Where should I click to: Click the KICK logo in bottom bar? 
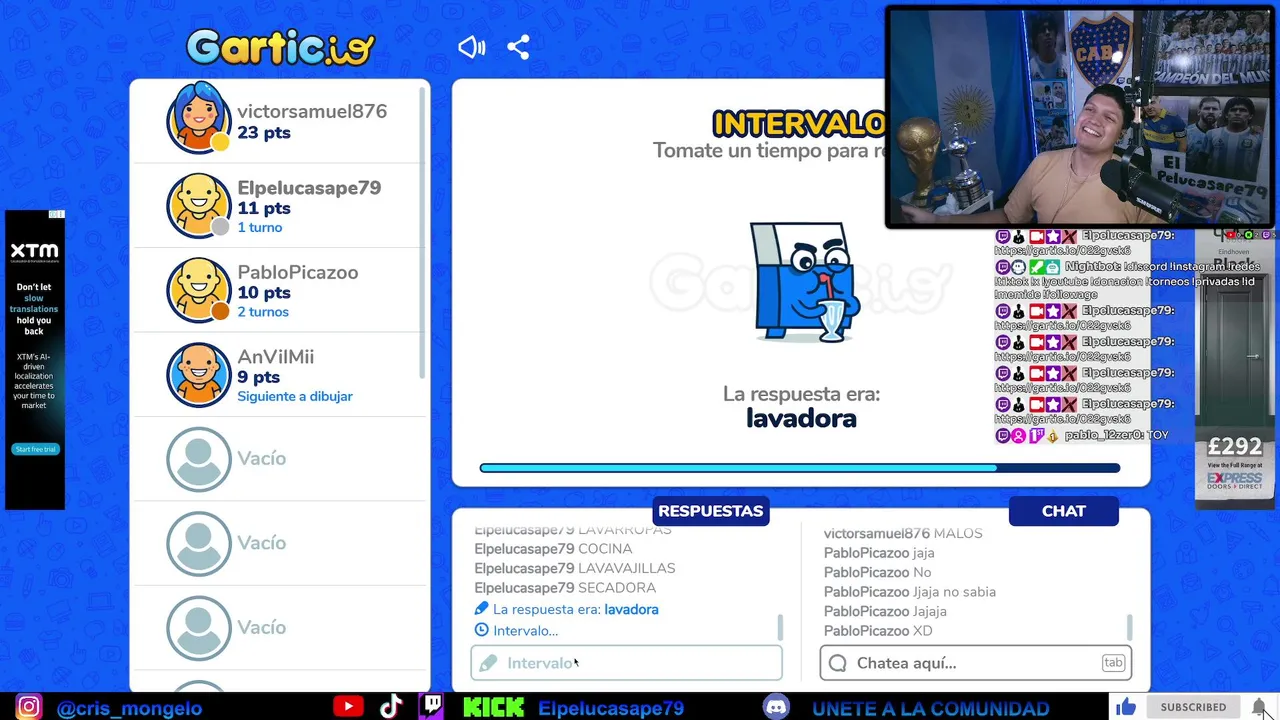(x=493, y=708)
